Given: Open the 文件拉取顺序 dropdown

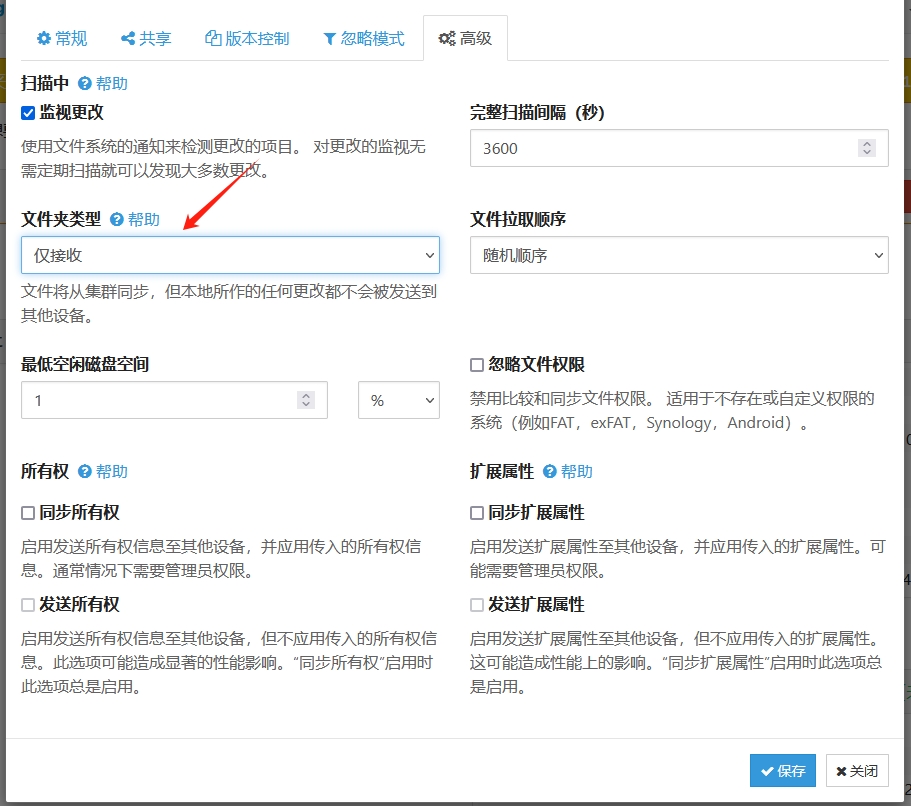Looking at the screenshot, I should [x=679, y=255].
